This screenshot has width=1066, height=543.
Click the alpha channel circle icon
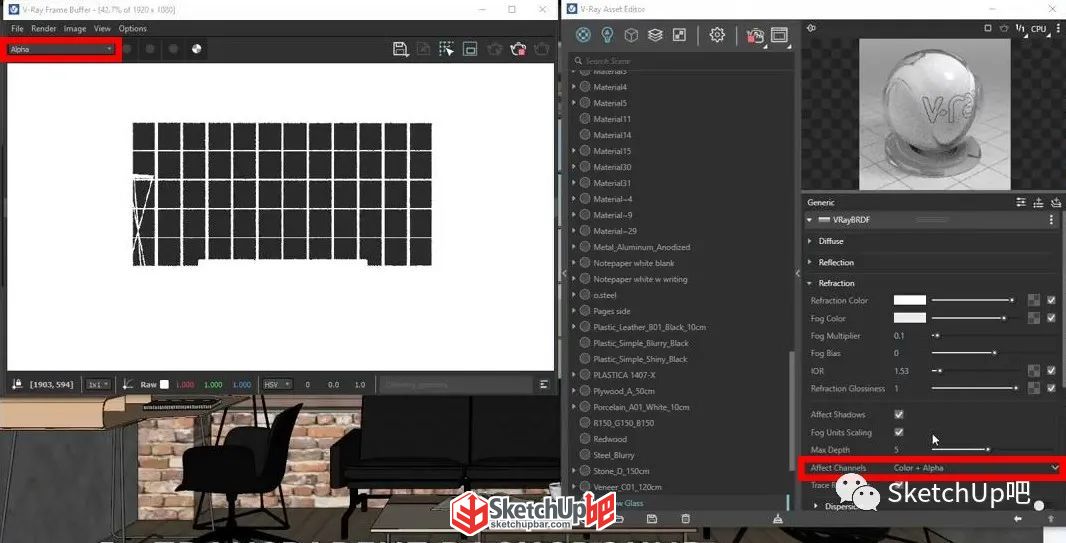coord(196,49)
